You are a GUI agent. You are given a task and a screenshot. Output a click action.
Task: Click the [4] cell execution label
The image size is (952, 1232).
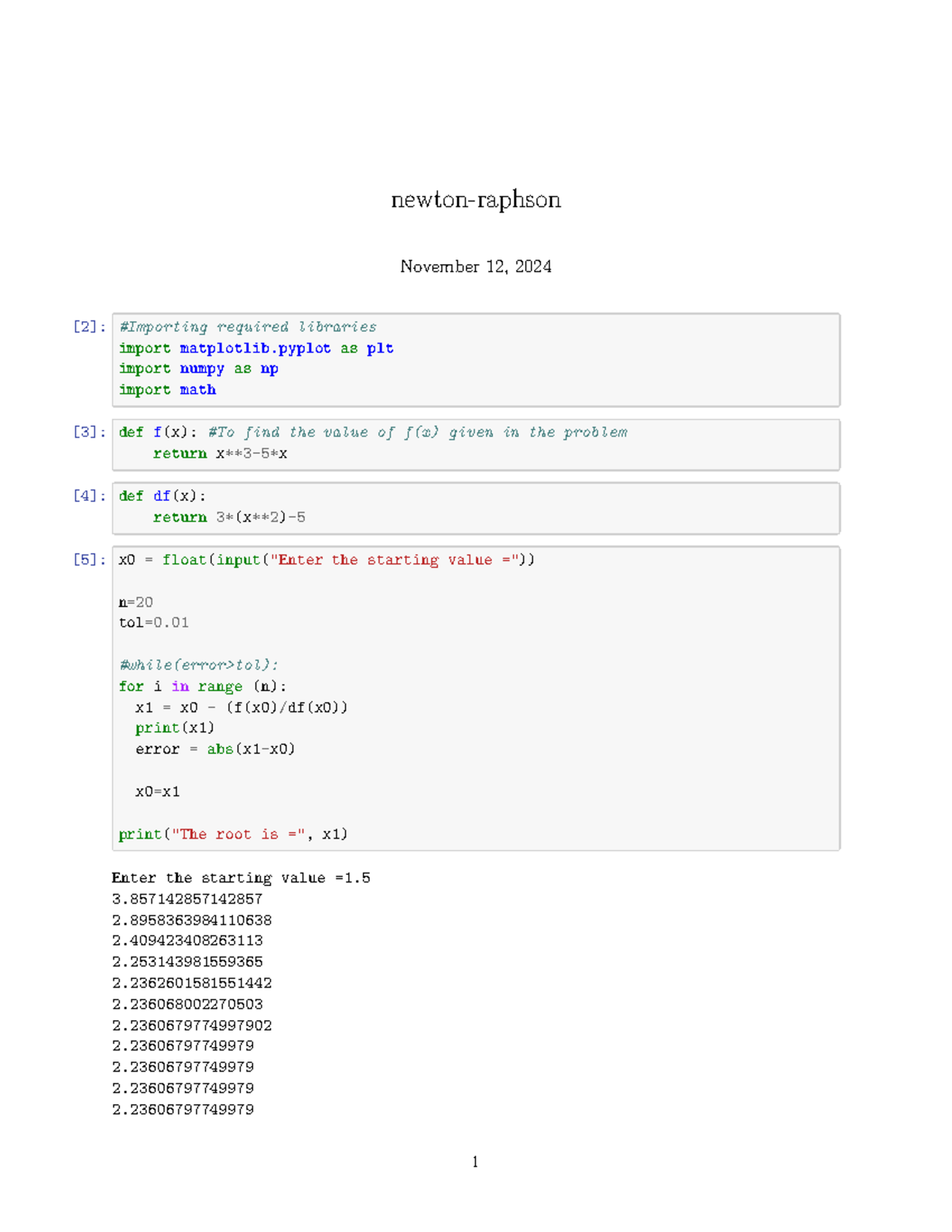(87, 496)
